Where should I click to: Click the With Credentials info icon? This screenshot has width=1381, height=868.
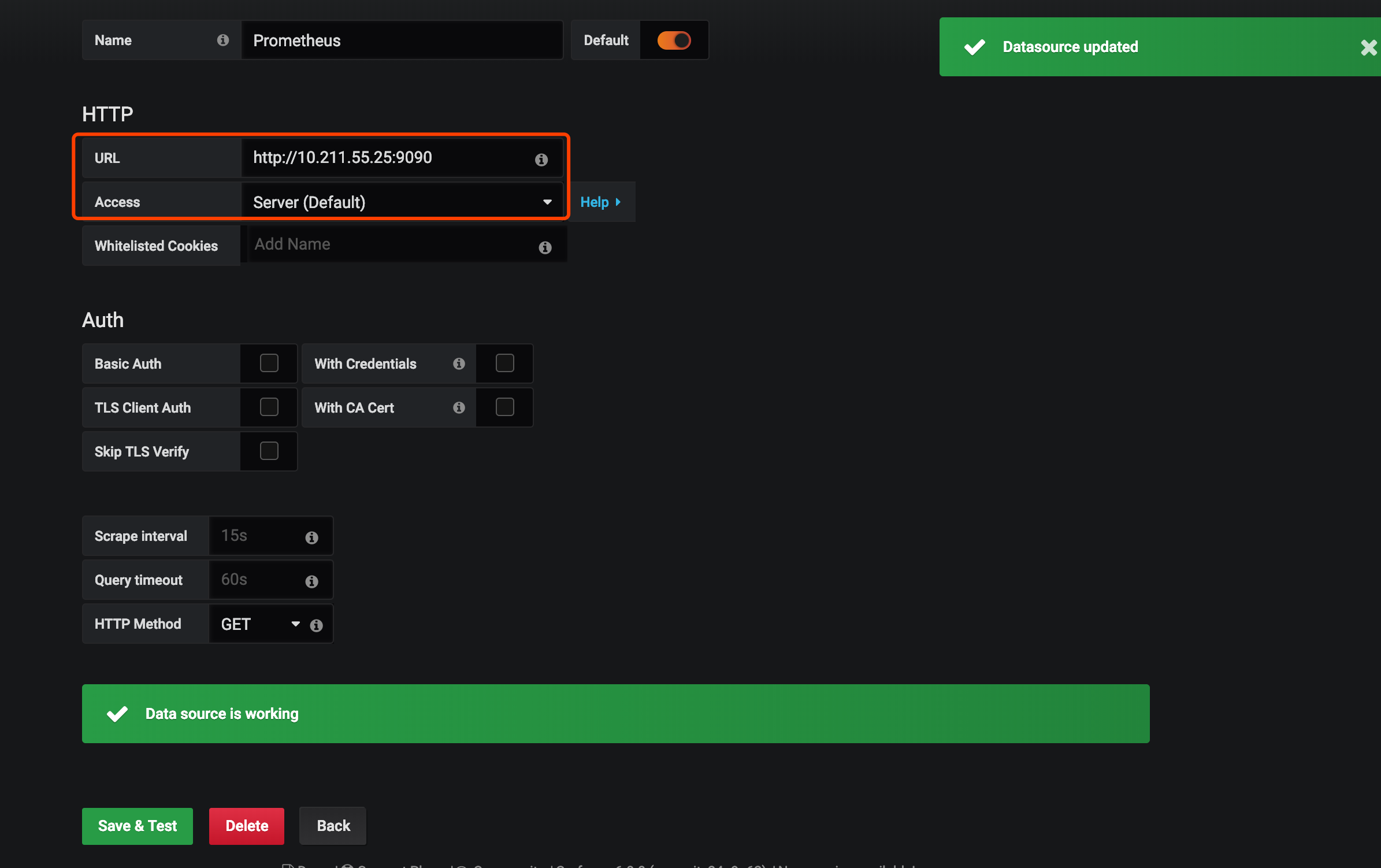click(x=459, y=363)
